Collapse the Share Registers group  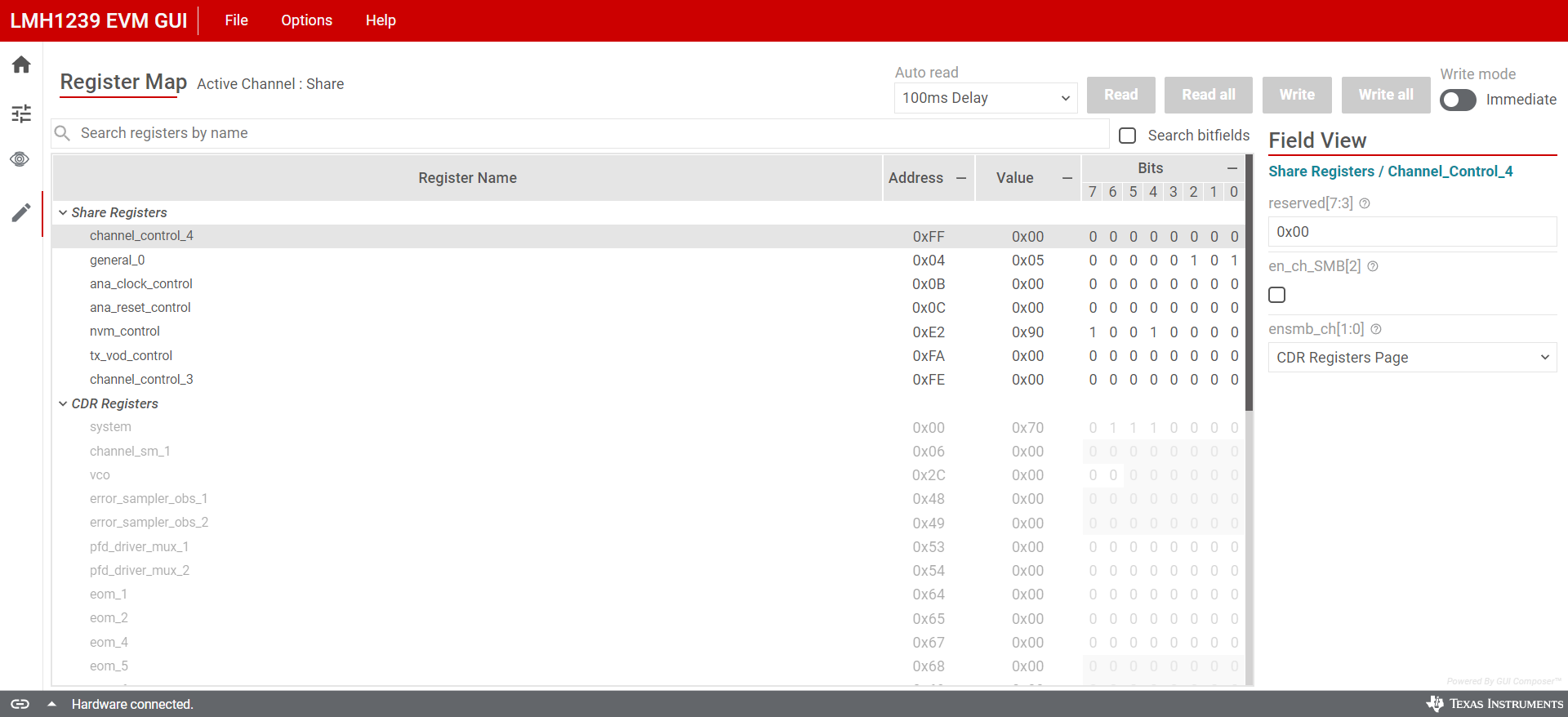63,212
